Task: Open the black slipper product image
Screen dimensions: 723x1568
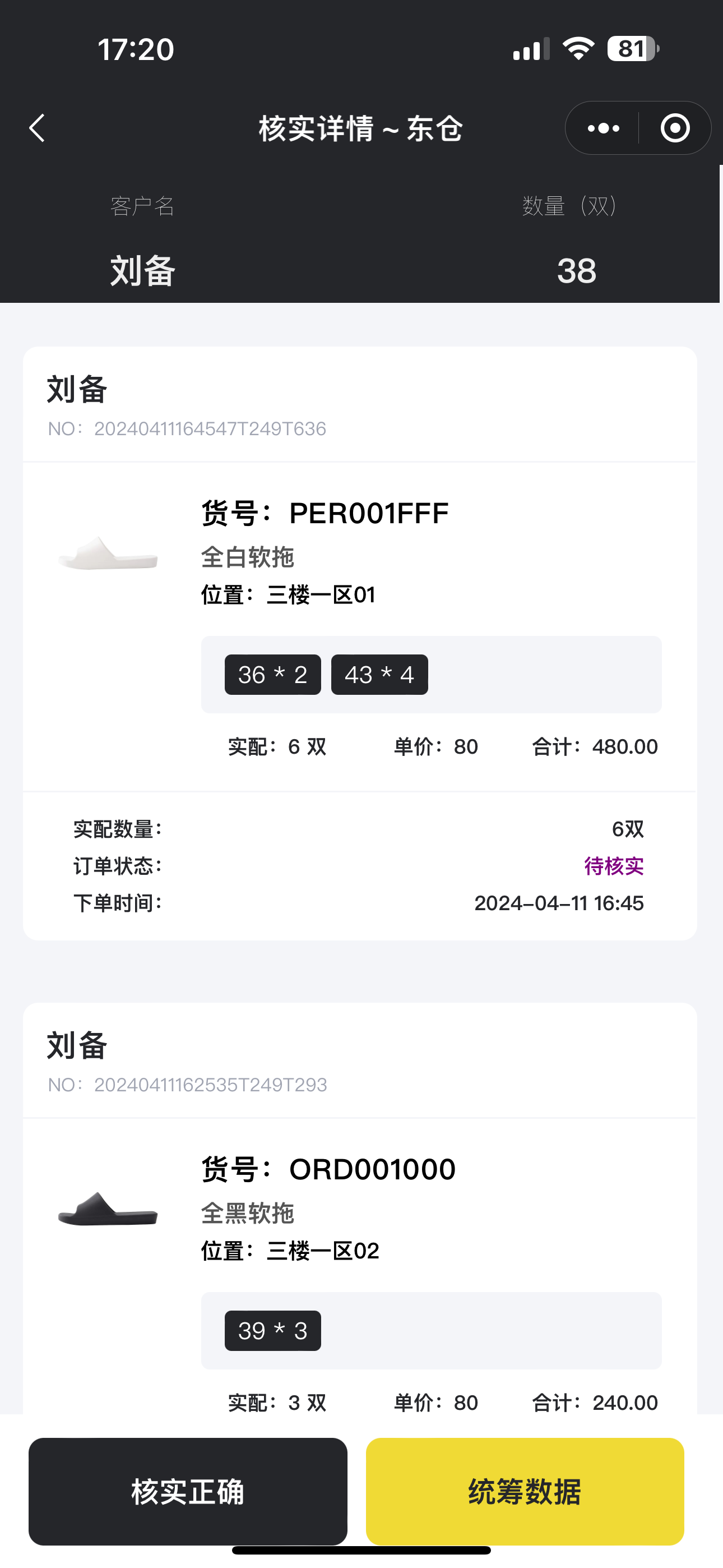Action: [108, 1209]
